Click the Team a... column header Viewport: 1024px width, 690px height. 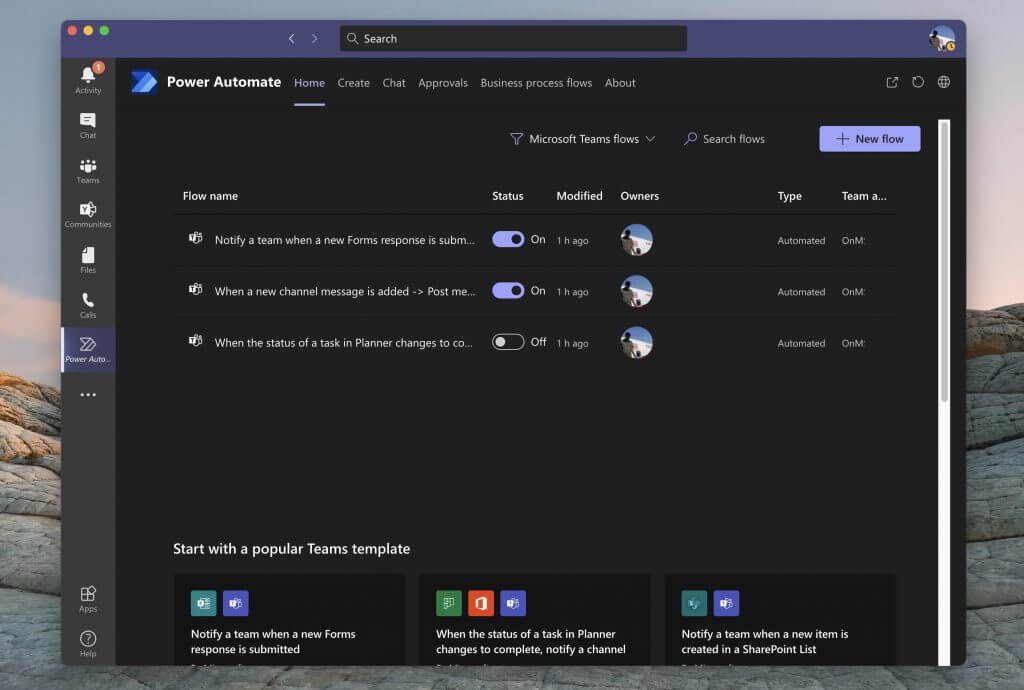coord(863,196)
